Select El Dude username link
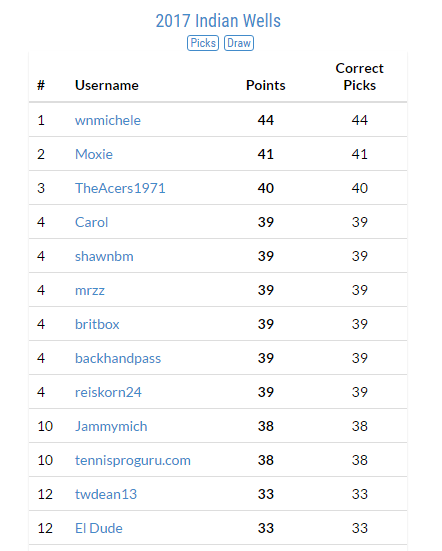The width and height of the screenshot is (442, 551). click(x=99, y=529)
